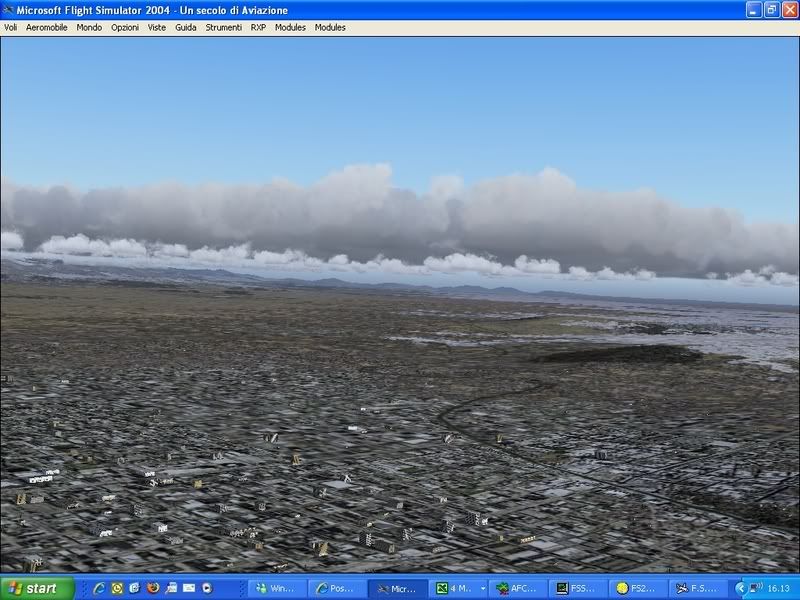Switch to the F.S.... taskbar window
Screen dimensions: 800x600
(698, 588)
